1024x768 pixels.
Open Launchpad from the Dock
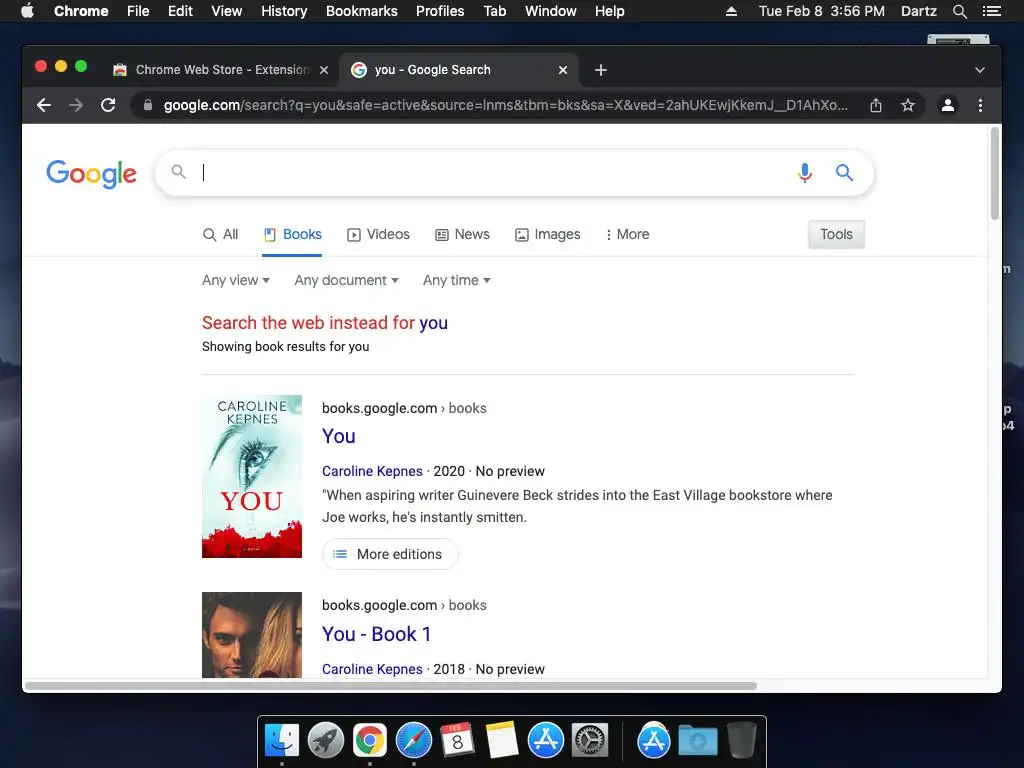click(x=325, y=741)
